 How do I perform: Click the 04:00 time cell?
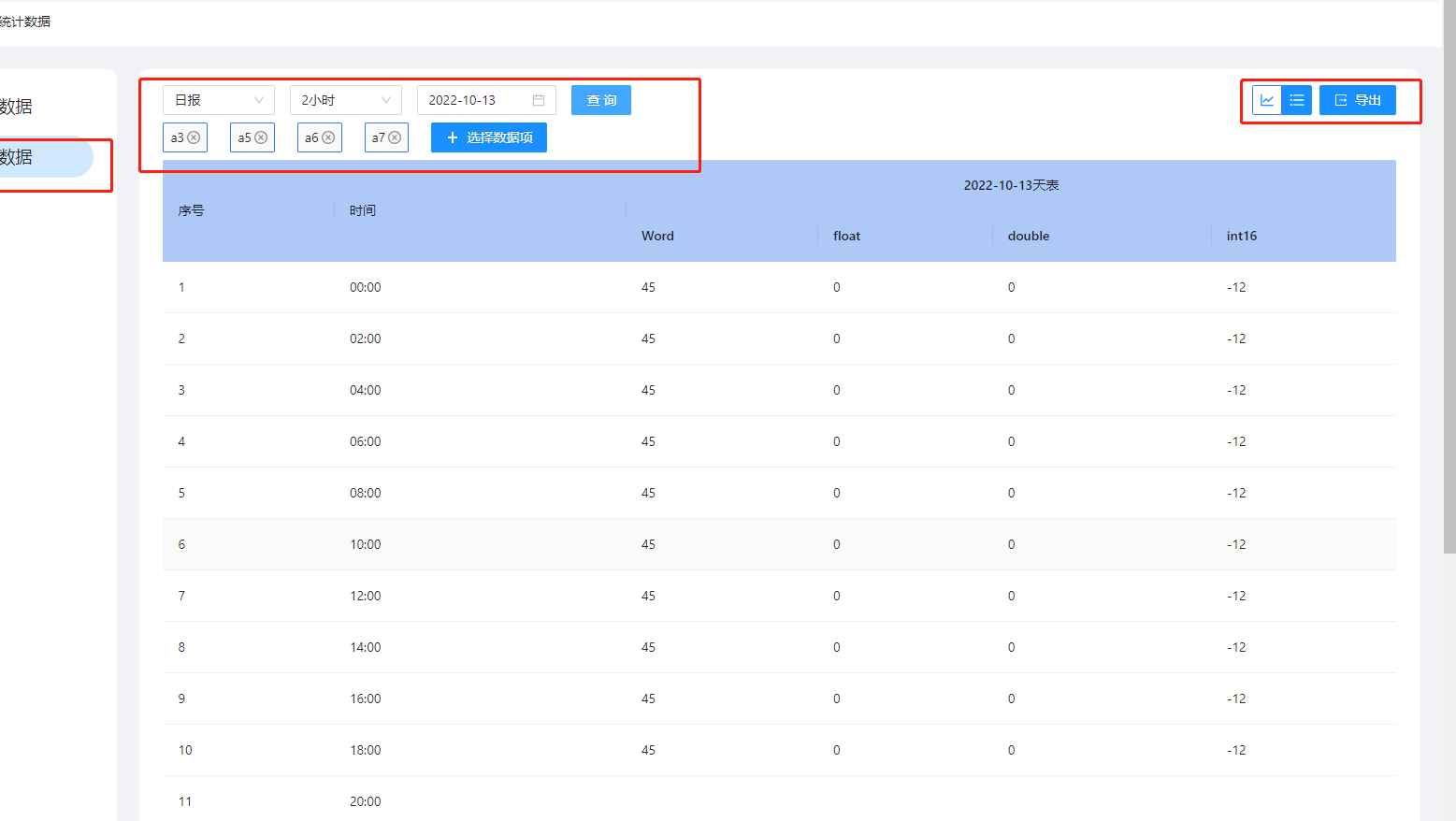[x=366, y=390]
